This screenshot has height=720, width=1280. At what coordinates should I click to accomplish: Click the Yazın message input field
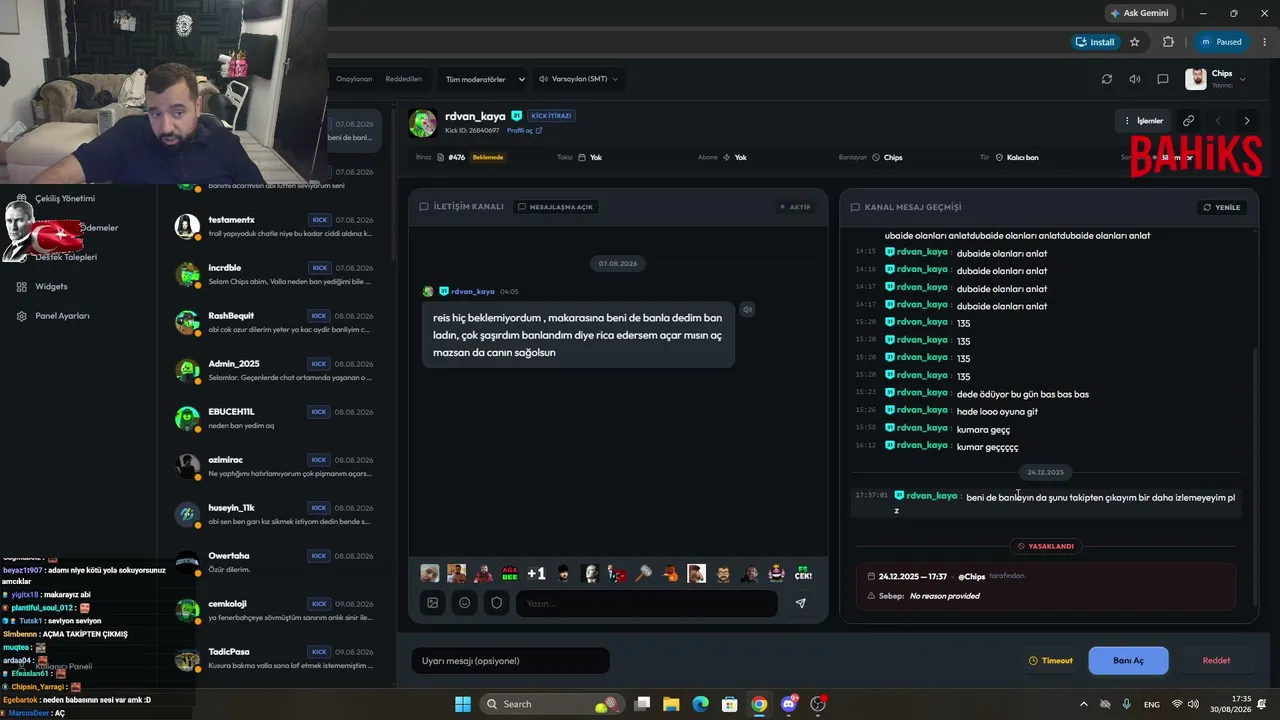646,603
